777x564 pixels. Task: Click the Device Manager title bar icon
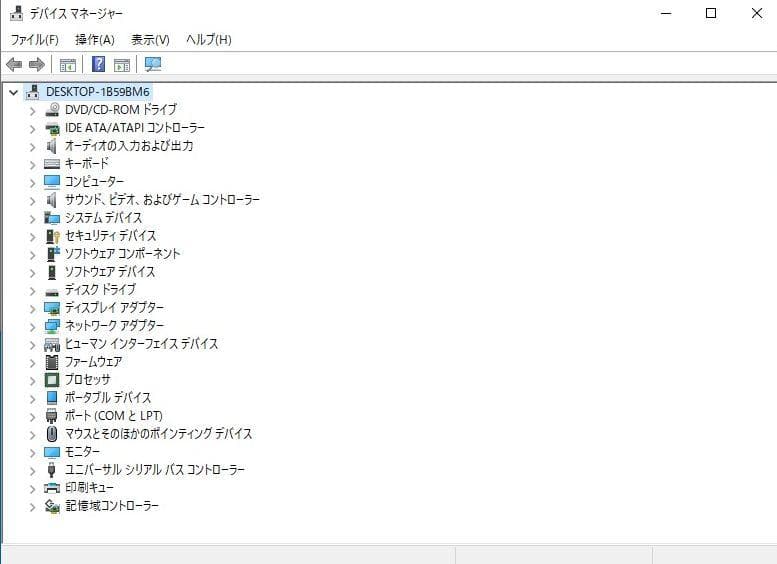(x=16, y=13)
